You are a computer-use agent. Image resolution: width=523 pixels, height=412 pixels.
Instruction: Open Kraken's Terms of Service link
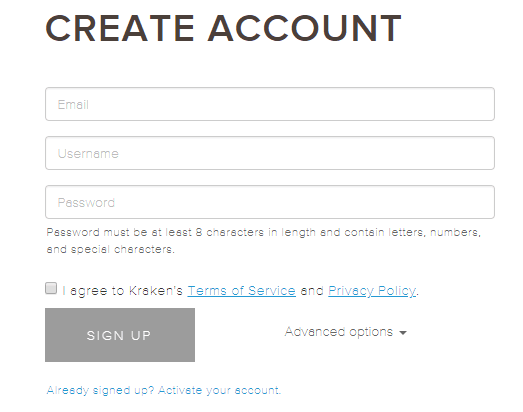[241, 291]
